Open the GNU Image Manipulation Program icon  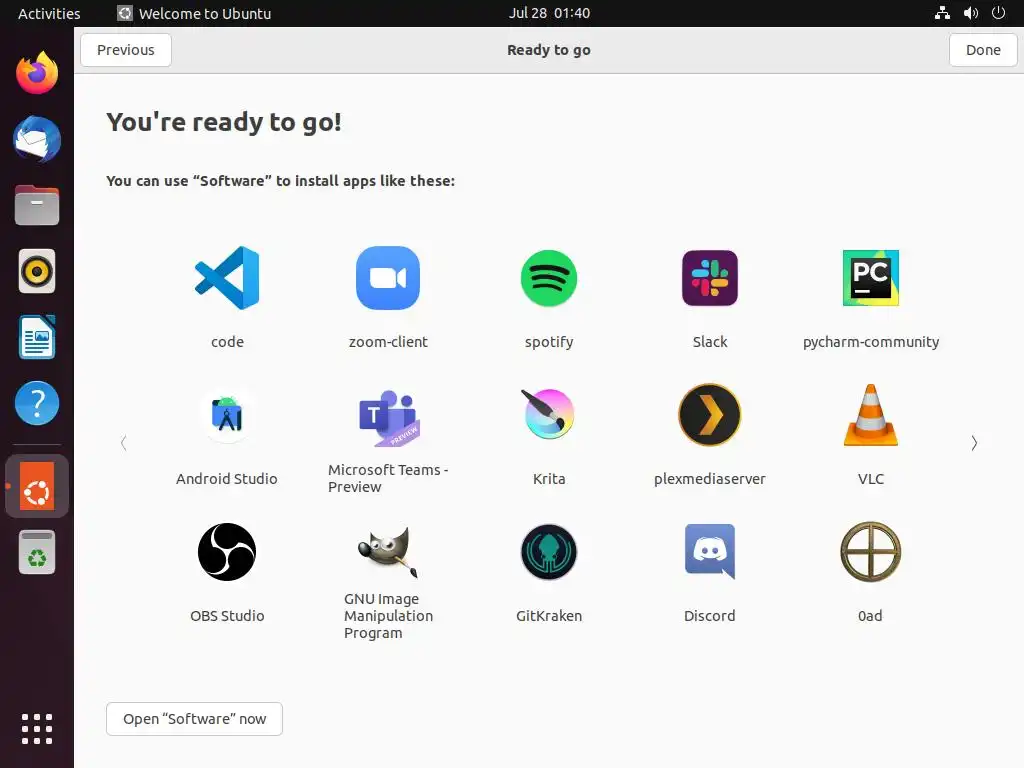tap(388, 552)
